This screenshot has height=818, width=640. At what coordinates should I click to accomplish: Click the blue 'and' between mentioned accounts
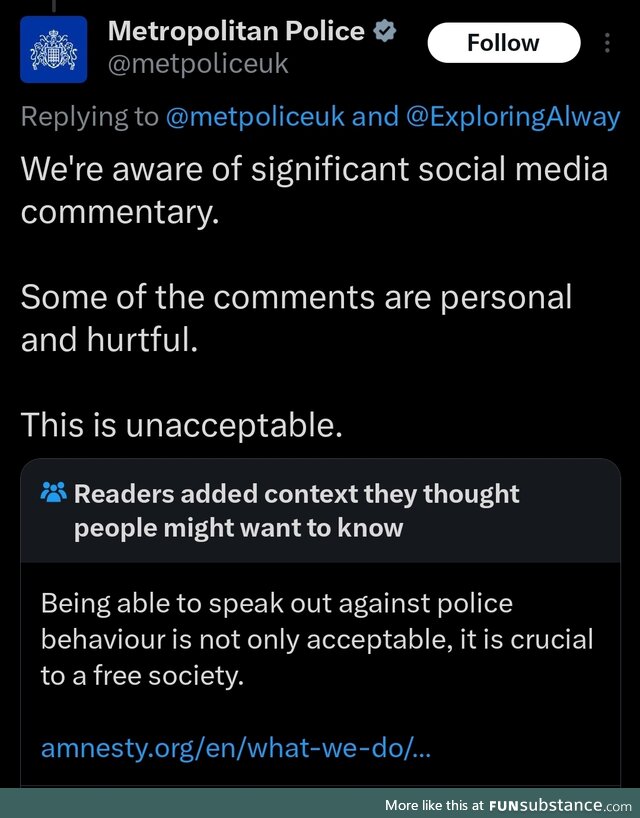[375, 116]
